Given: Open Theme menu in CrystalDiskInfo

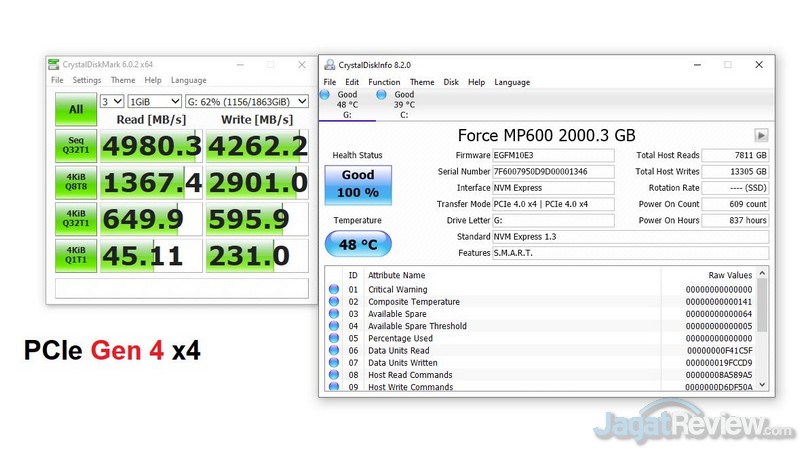Looking at the screenshot, I should [422, 82].
